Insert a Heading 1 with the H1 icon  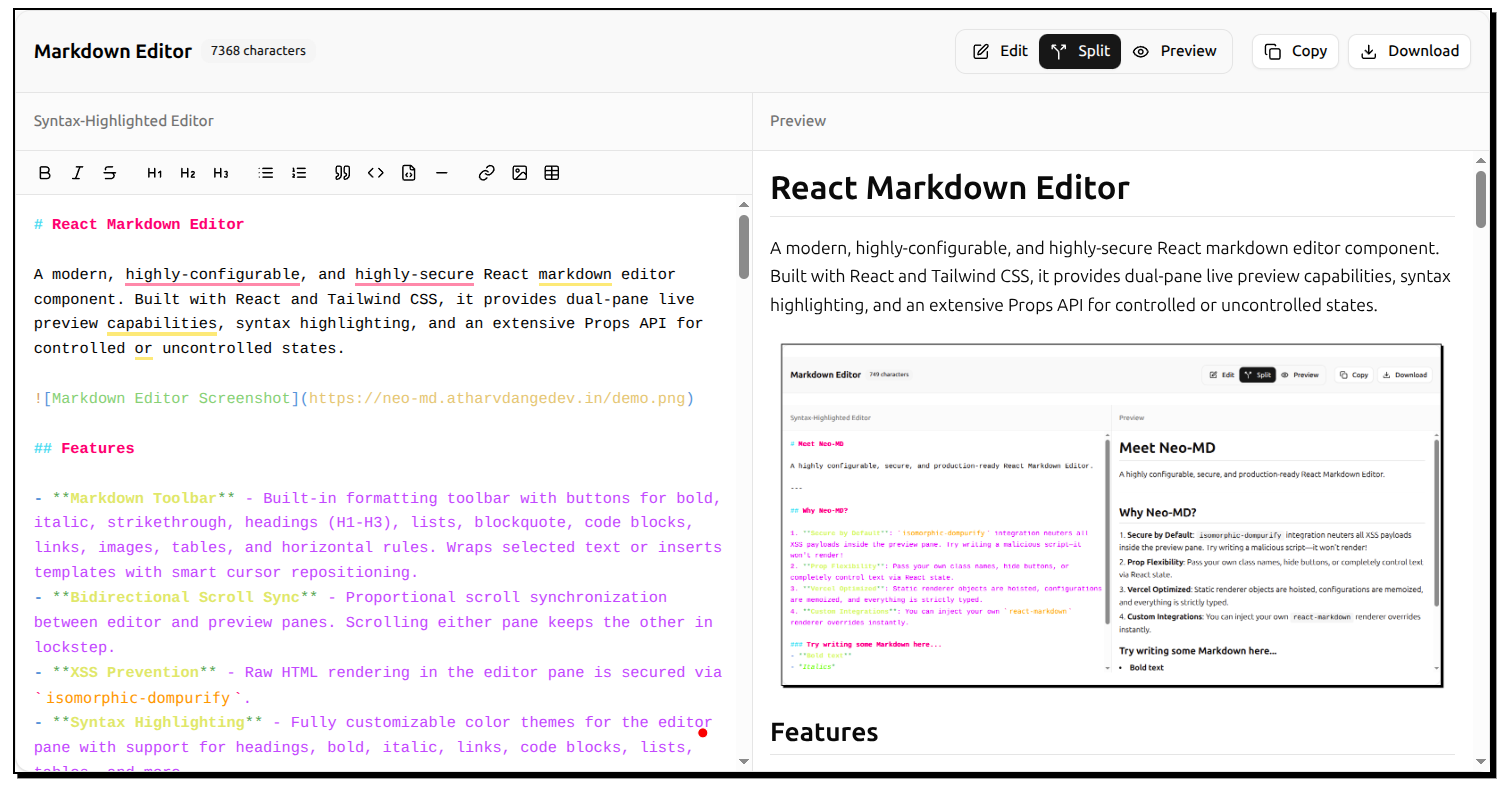point(154,172)
